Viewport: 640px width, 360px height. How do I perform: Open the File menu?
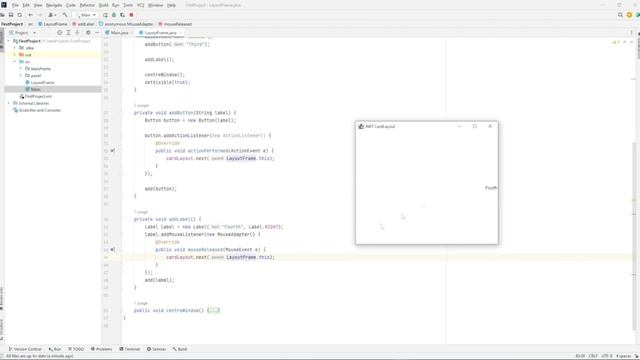[x=15, y=5]
